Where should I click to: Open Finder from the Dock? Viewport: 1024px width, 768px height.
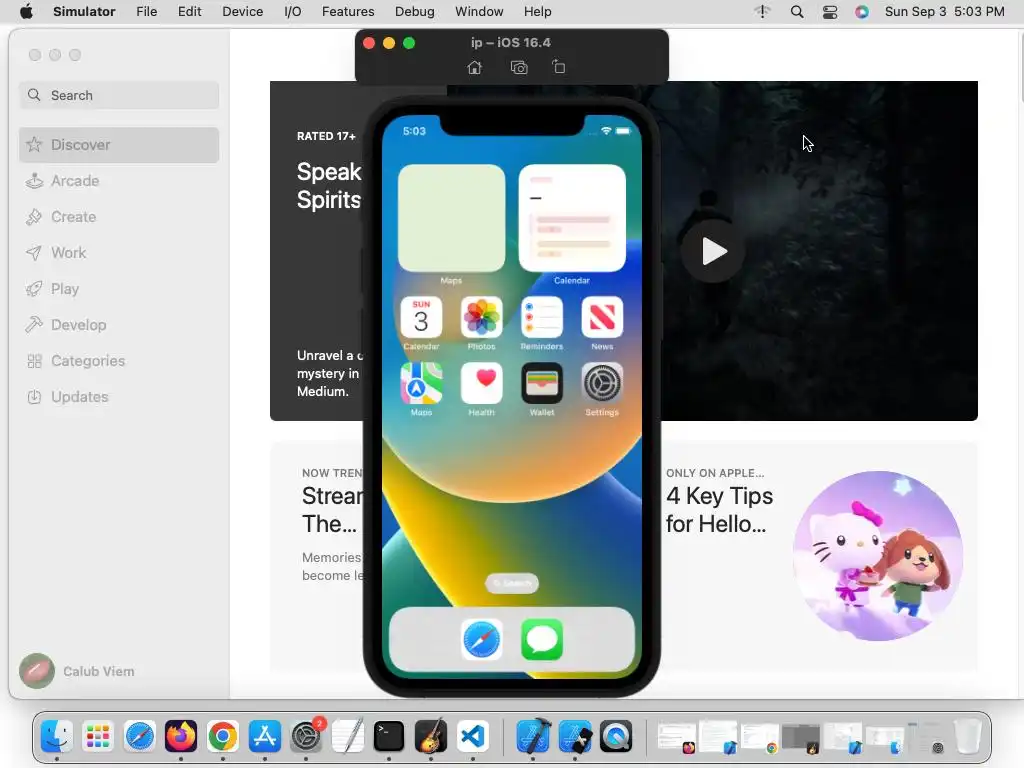pos(57,737)
